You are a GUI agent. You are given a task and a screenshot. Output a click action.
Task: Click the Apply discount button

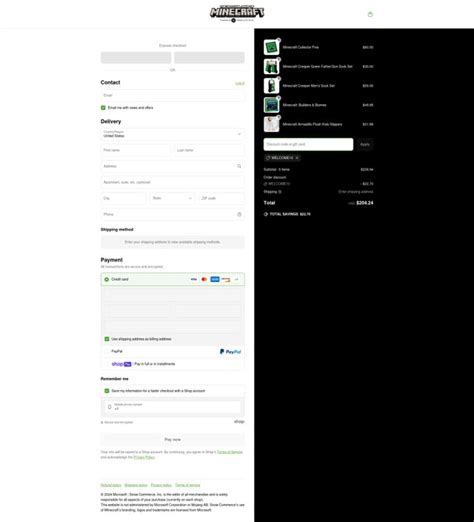[x=365, y=144]
